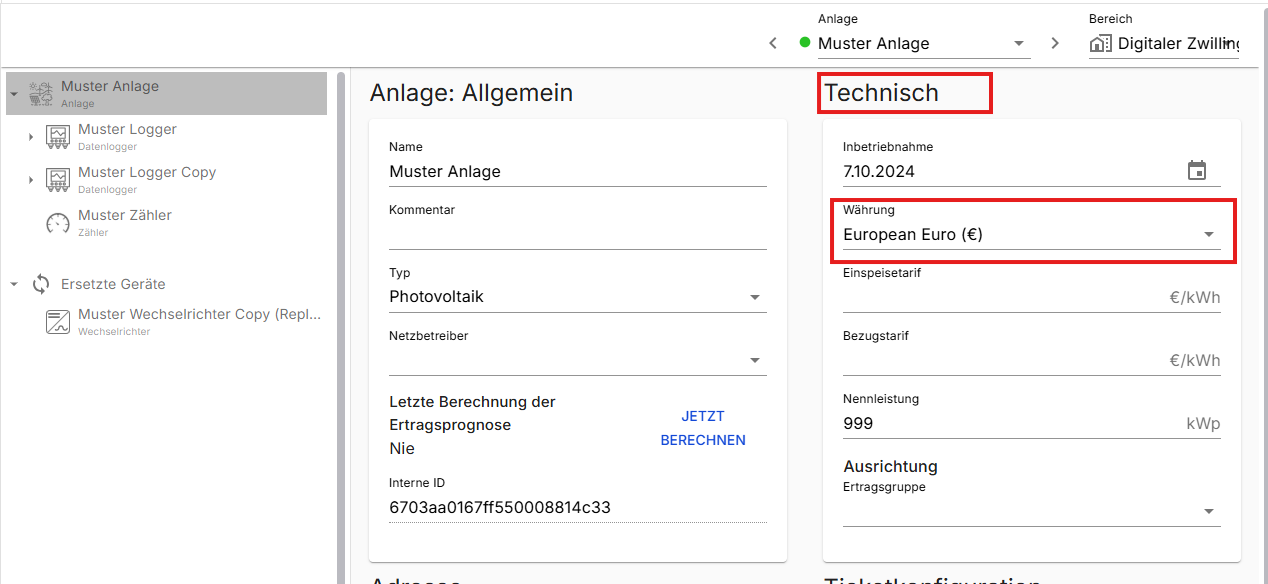Screen dimensions: 1268x584
Task: Click the Muster Zähler meter gauge icon
Action: pyautogui.click(x=58, y=223)
